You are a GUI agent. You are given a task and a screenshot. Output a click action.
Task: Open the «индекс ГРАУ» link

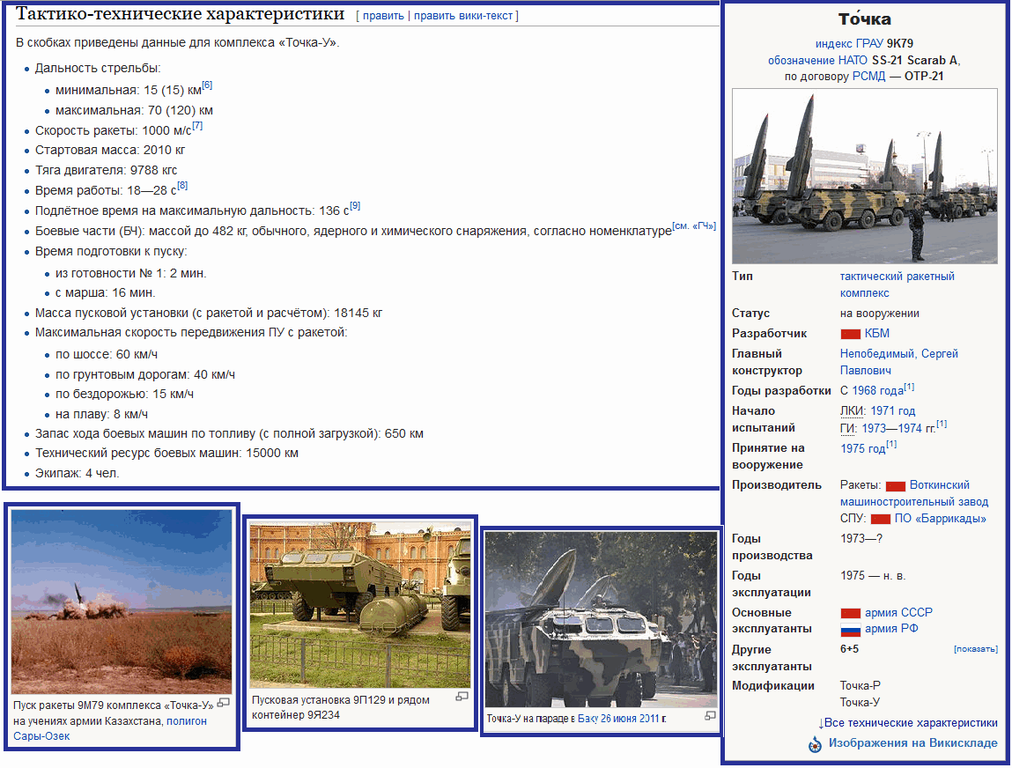click(x=849, y=44)
